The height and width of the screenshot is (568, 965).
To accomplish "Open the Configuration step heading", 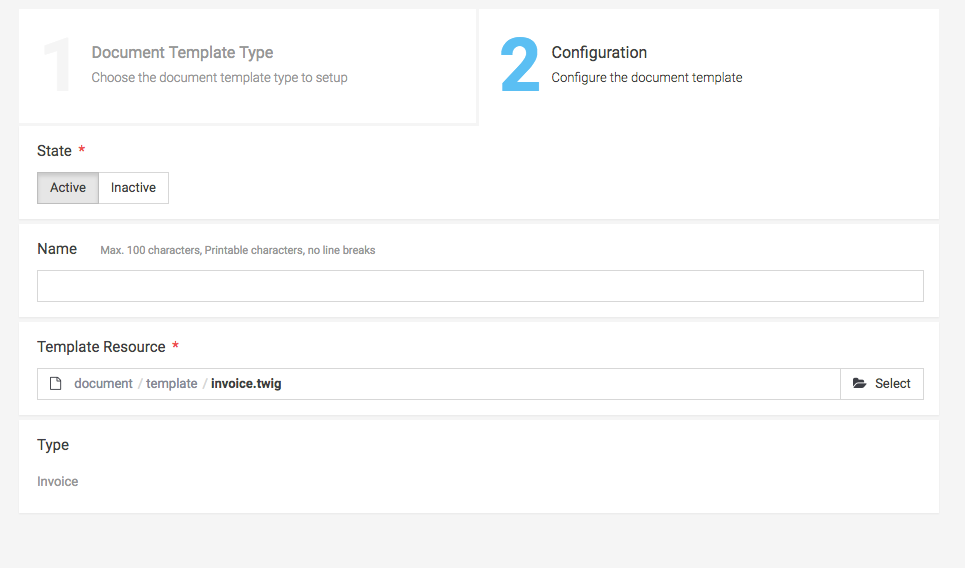I will click(599, 53).
